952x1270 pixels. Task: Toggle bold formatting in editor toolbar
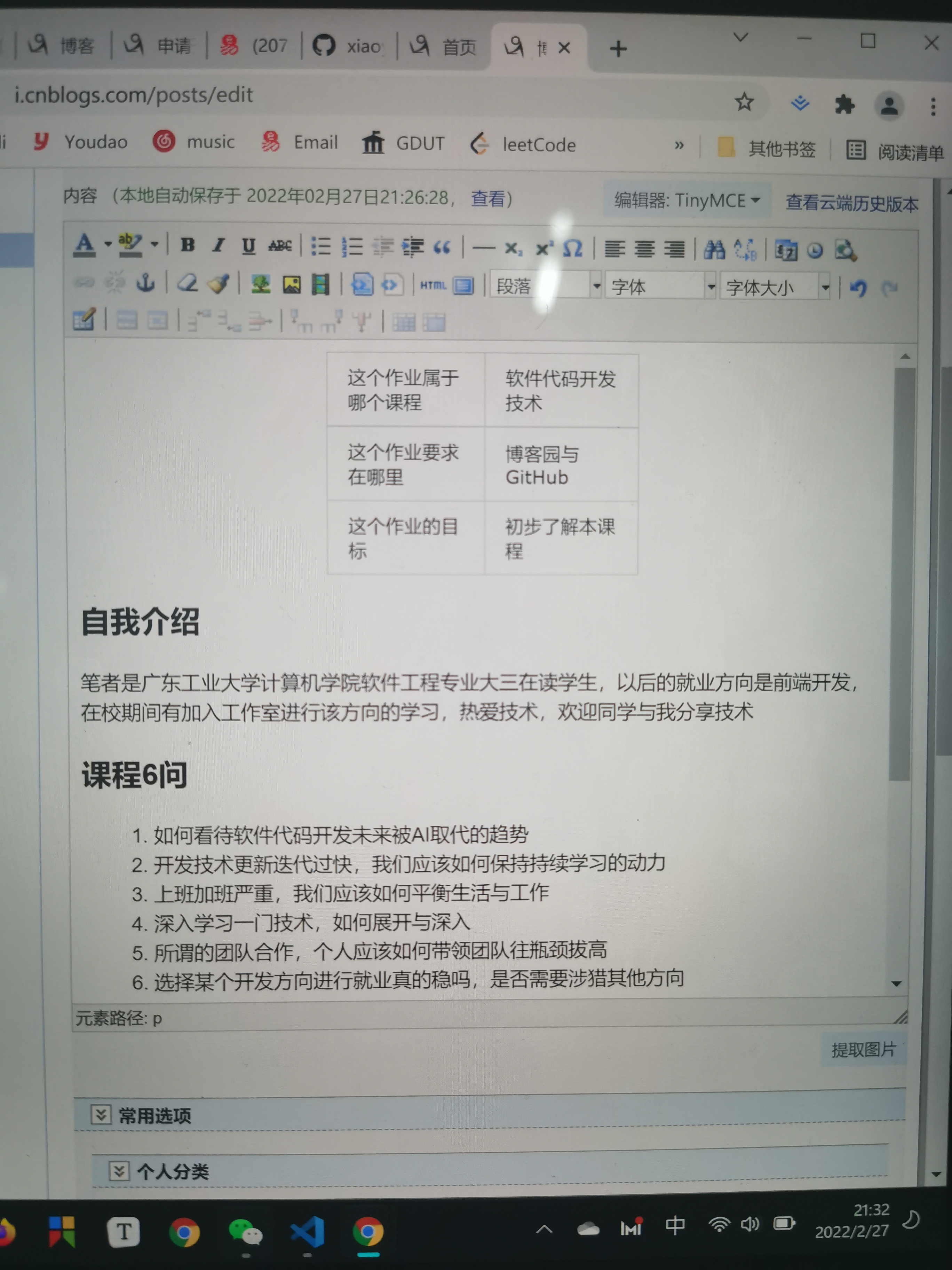pos(187,246)
